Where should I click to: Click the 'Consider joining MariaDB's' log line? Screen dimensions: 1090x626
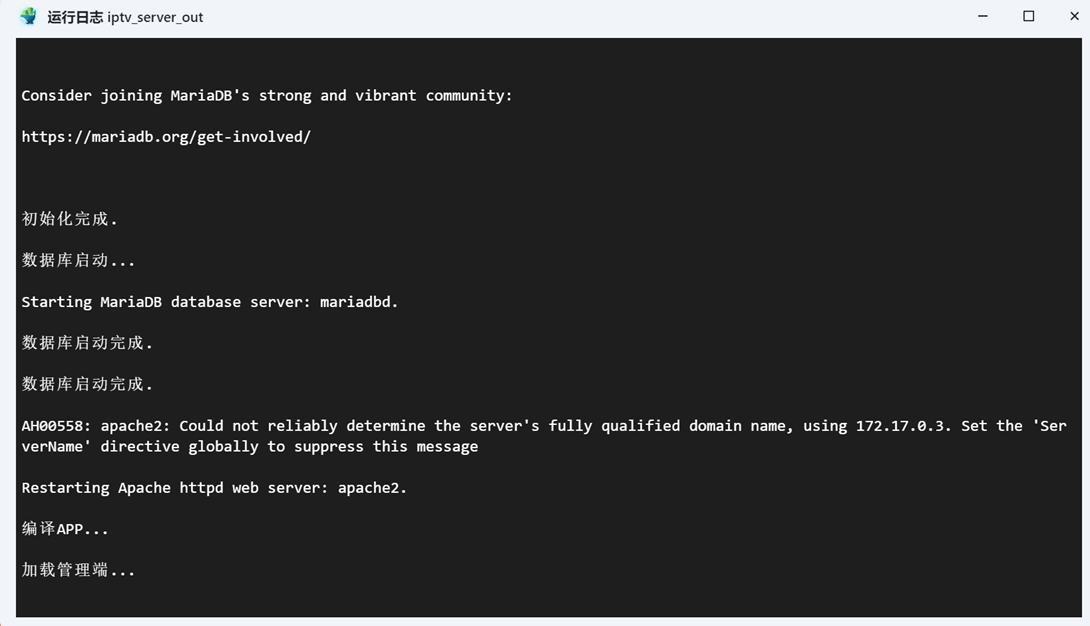(x=267, y=95)
